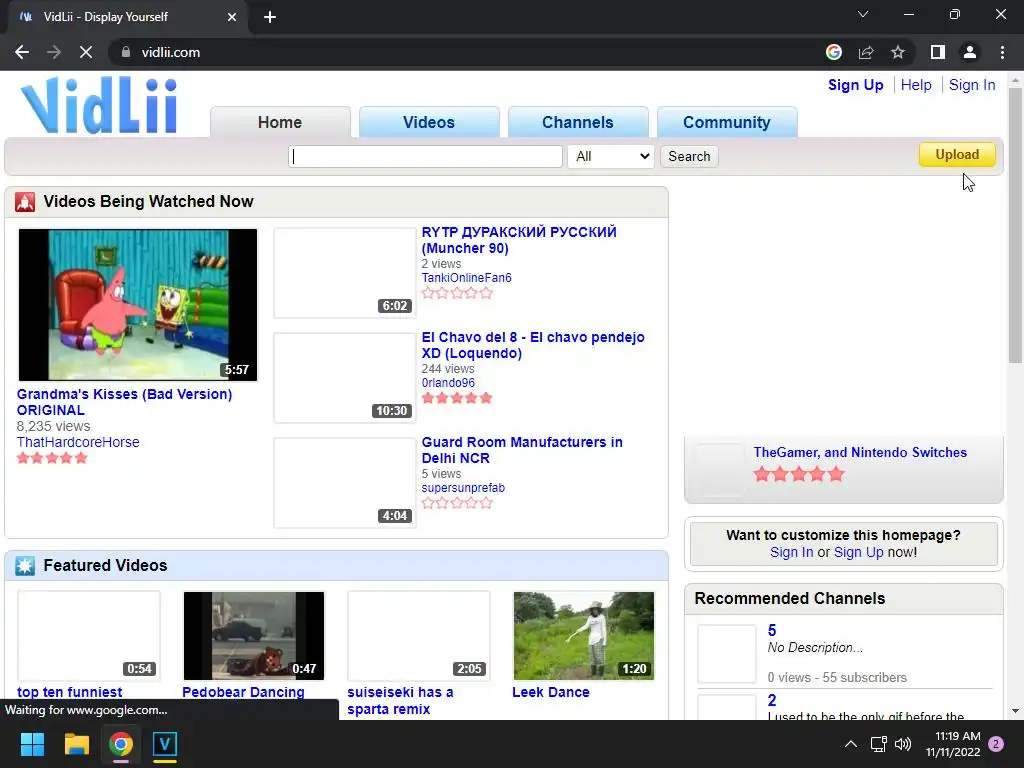
Task: Open Grandma's Kisses (Bad Version) title link
Action: (124, 402)
